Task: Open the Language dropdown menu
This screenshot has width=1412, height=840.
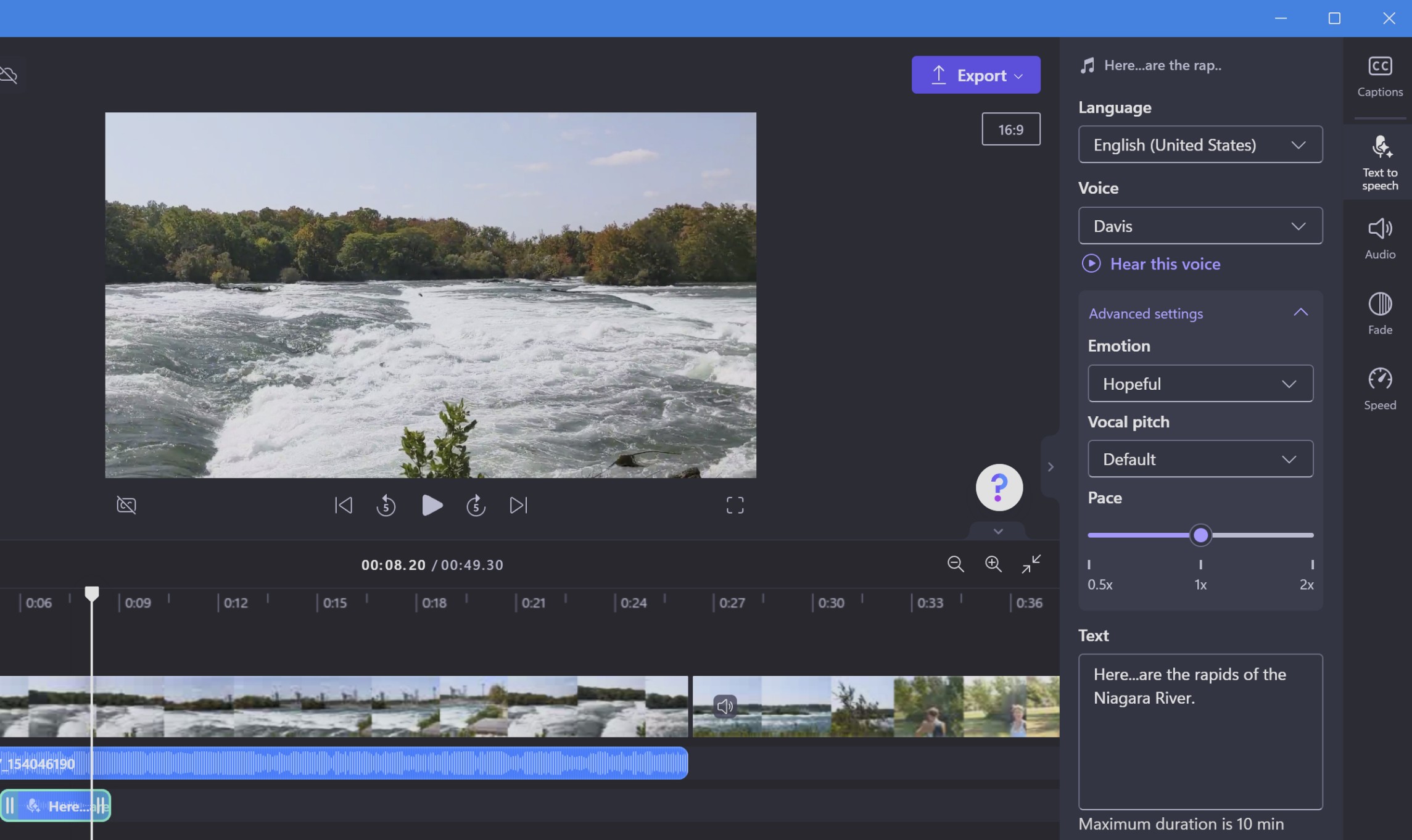Action: coord(1200,144)
